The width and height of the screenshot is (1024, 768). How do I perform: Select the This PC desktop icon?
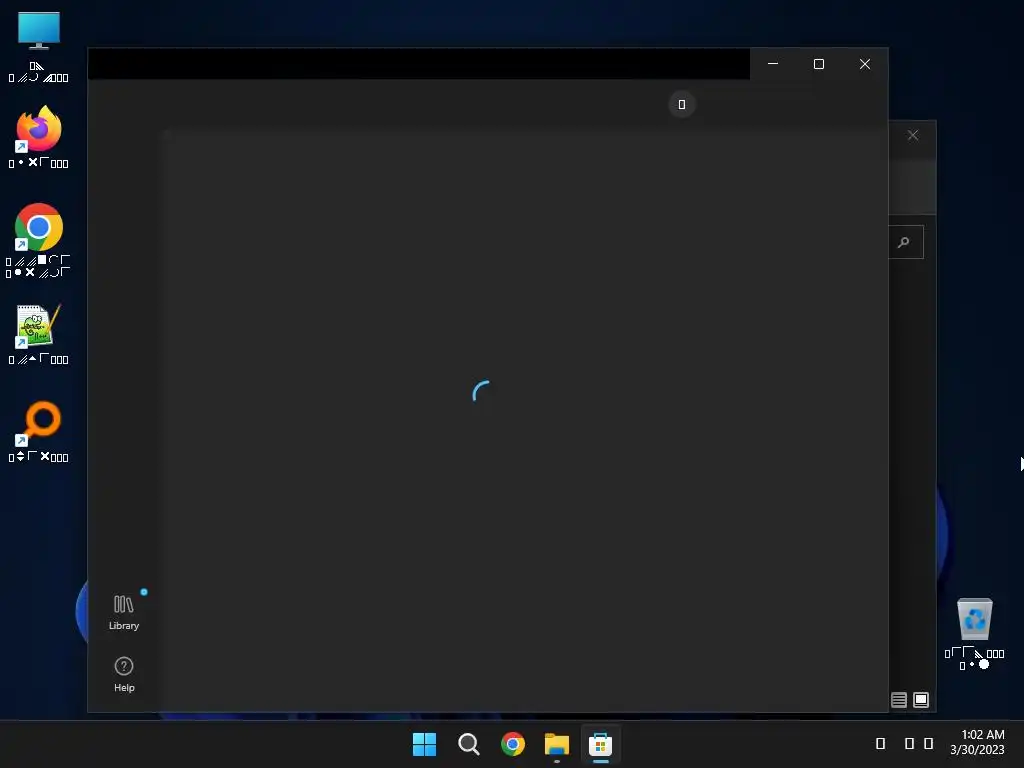(x=39, y=47)
